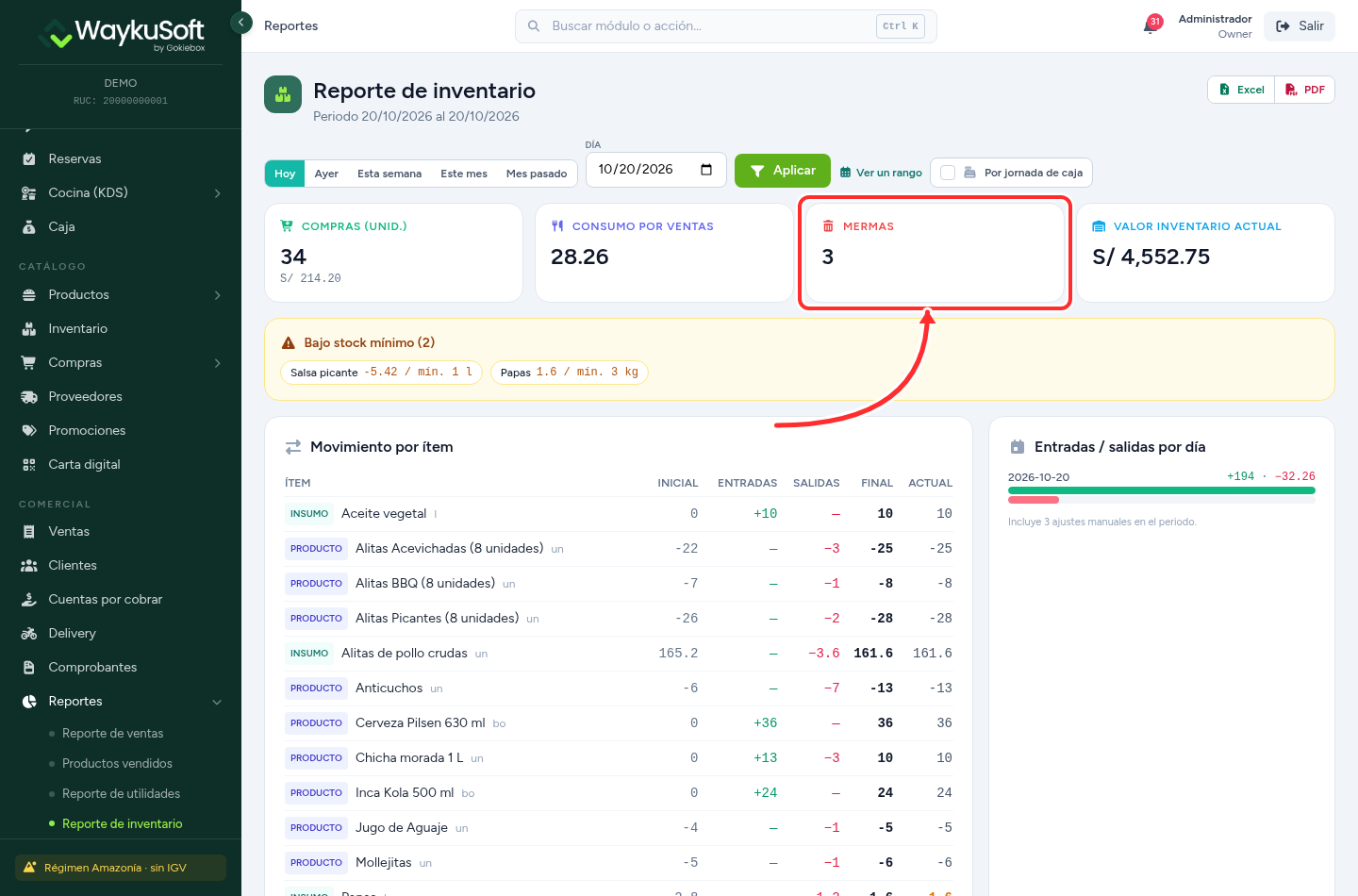Click the Cuentas por cobrar hand icon
This screenshot has width=1358, height=896.
click(x=29, y=599)
